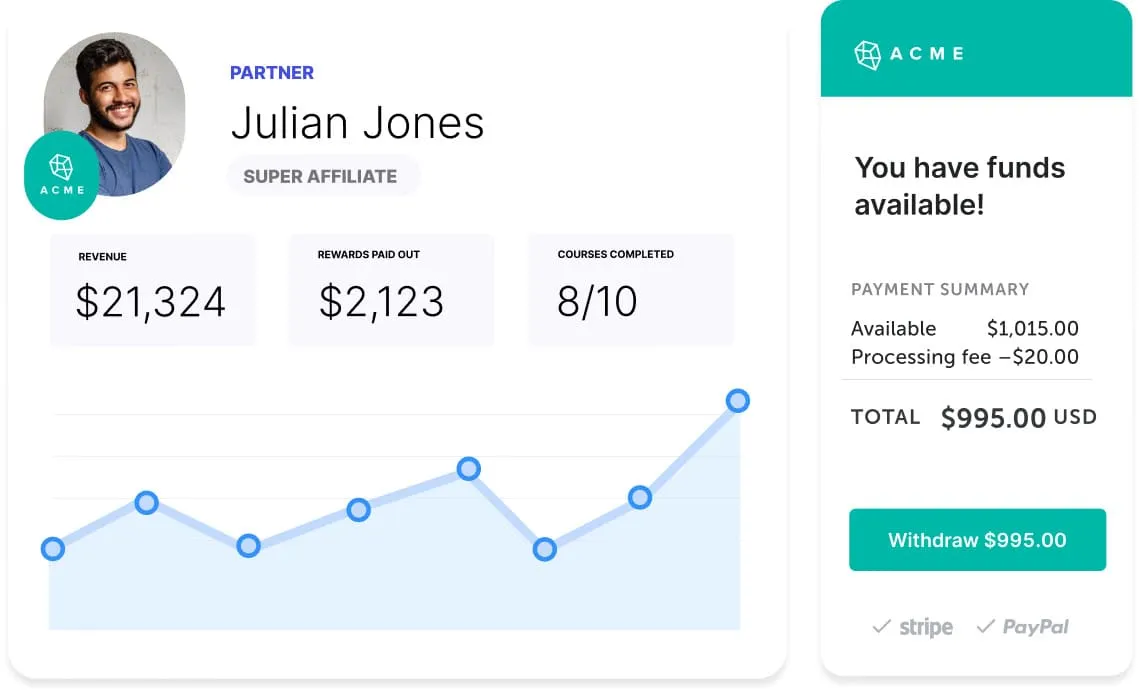
Task: Click the PARTNER label link
Action: [272, 73]
